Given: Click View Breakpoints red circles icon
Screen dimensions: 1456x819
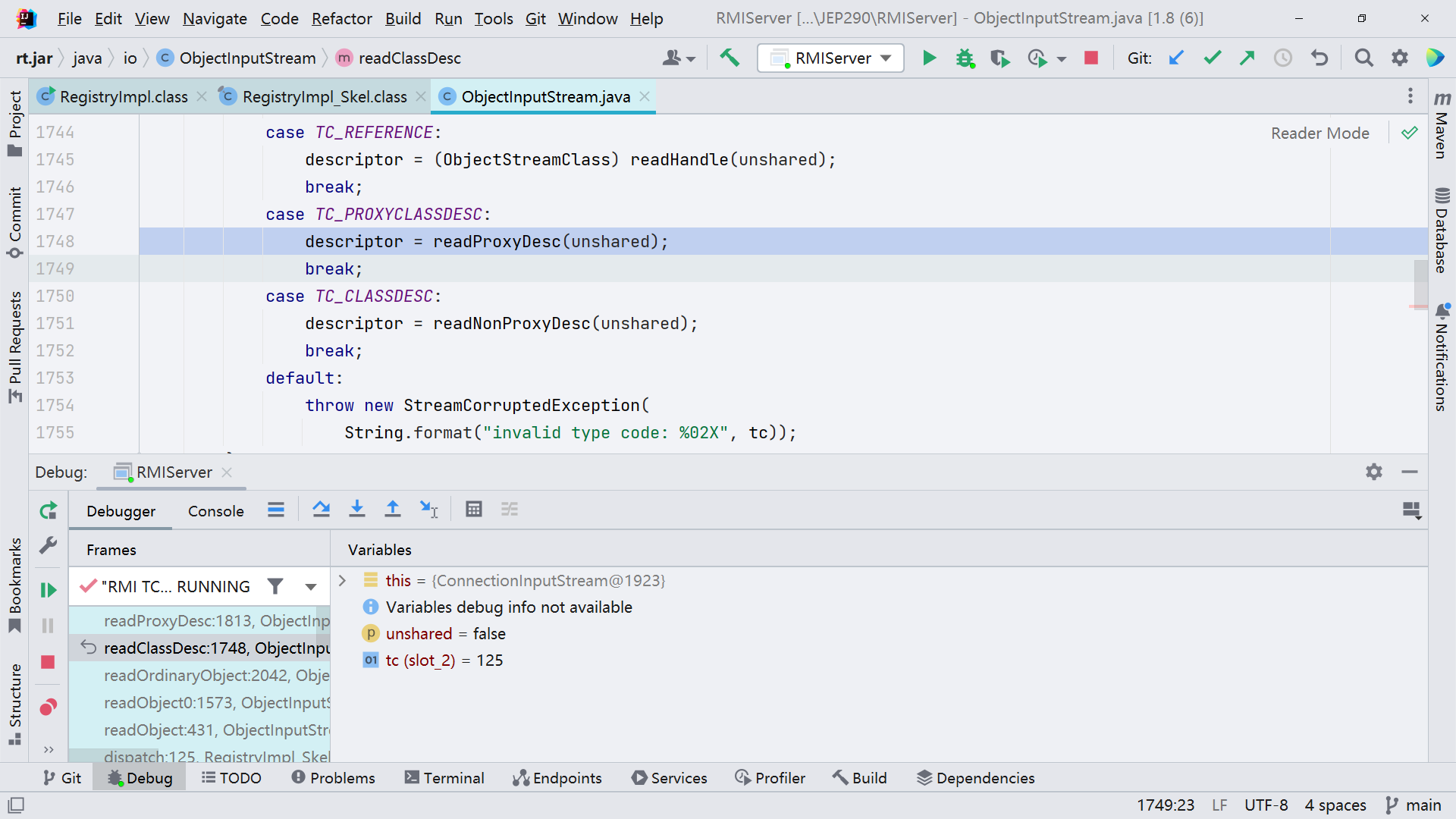Looking at the screenshot, I should point(48,708).
